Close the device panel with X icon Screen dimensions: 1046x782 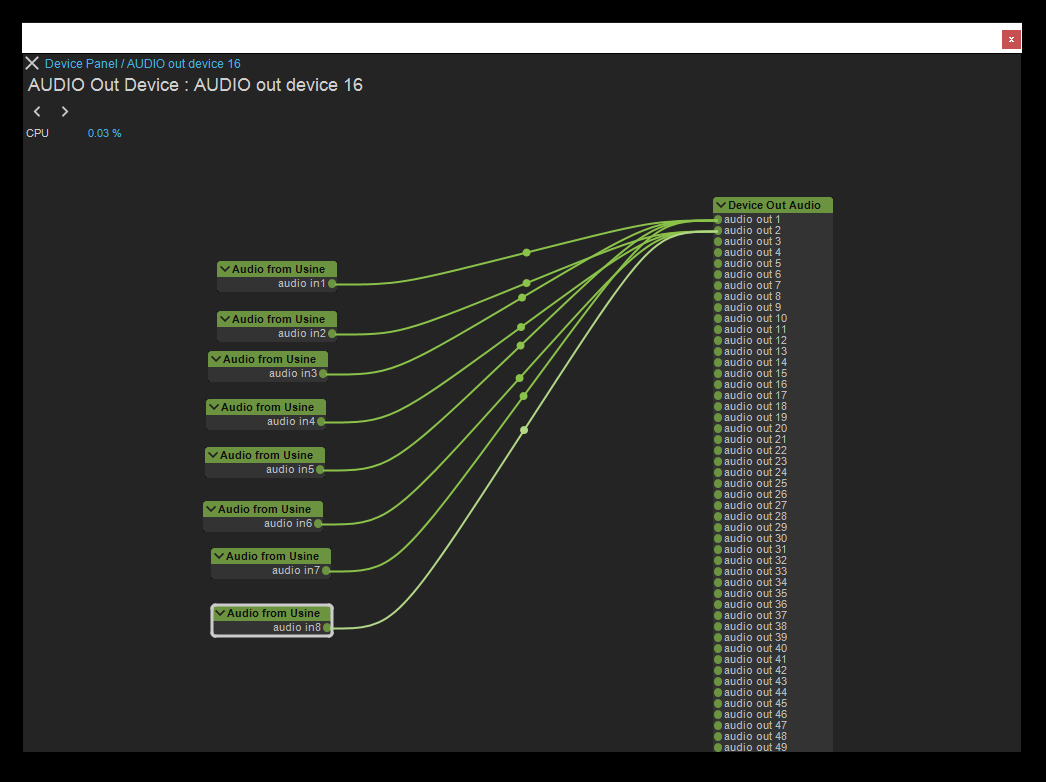(32, 63)
